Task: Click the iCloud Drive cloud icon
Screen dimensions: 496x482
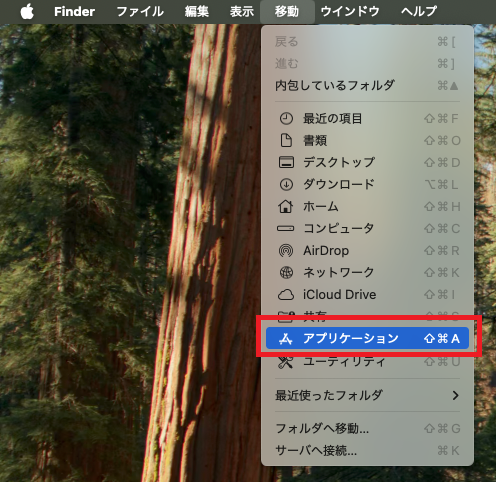Action: click(286, 294)
